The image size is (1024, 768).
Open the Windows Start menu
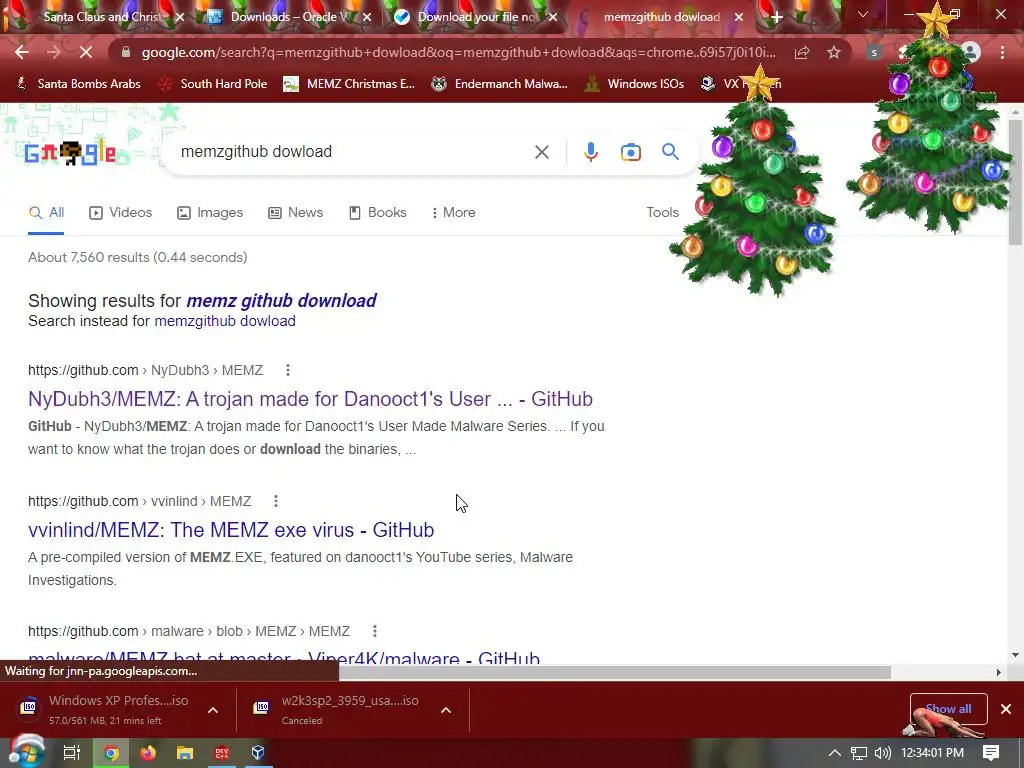point(25,752)
